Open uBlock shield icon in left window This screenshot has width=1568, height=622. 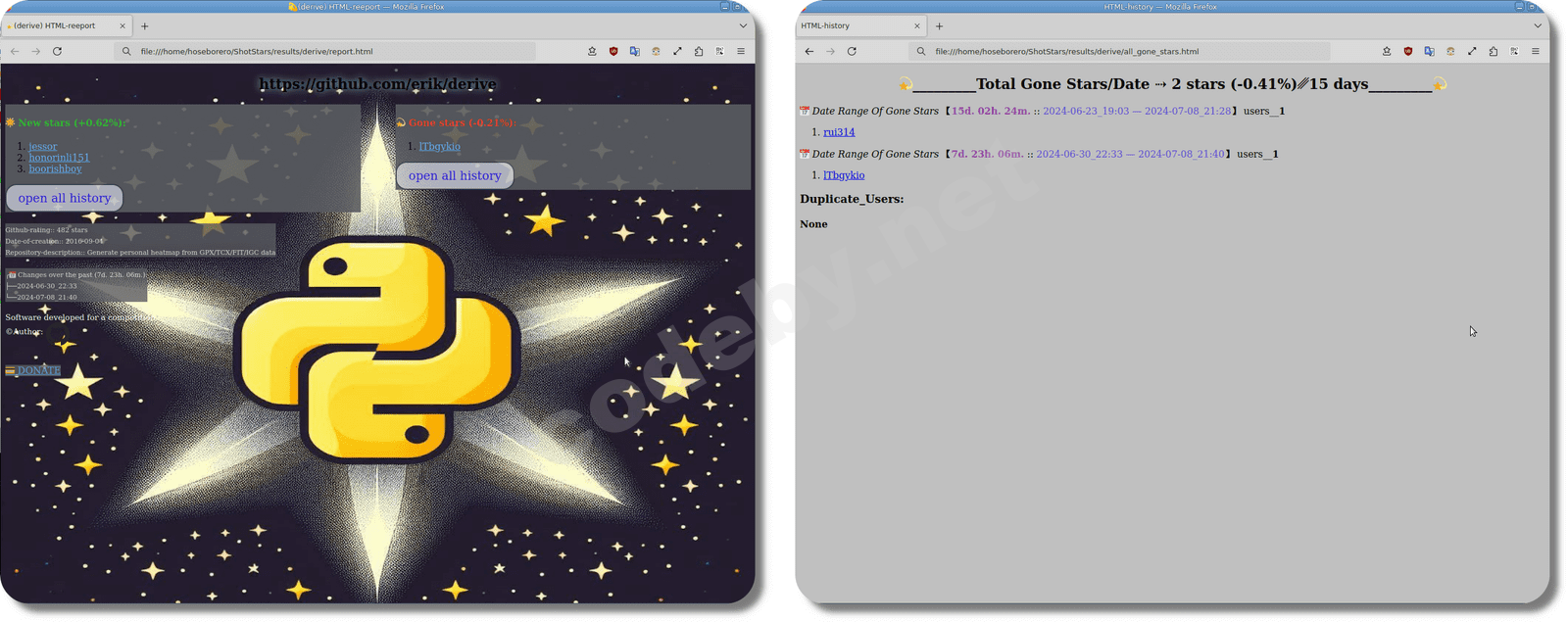click(x=613, y=51)
